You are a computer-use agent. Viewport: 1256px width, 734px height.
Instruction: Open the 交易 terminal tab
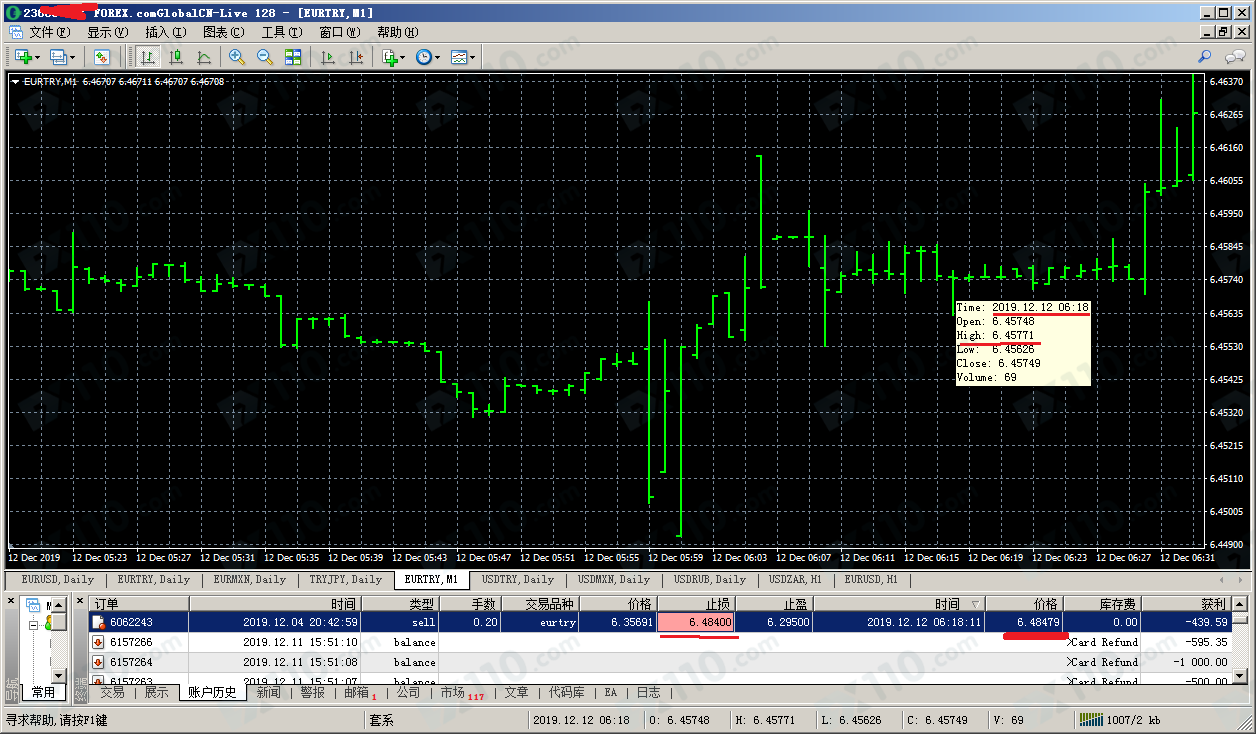click(x=112, y=692)
